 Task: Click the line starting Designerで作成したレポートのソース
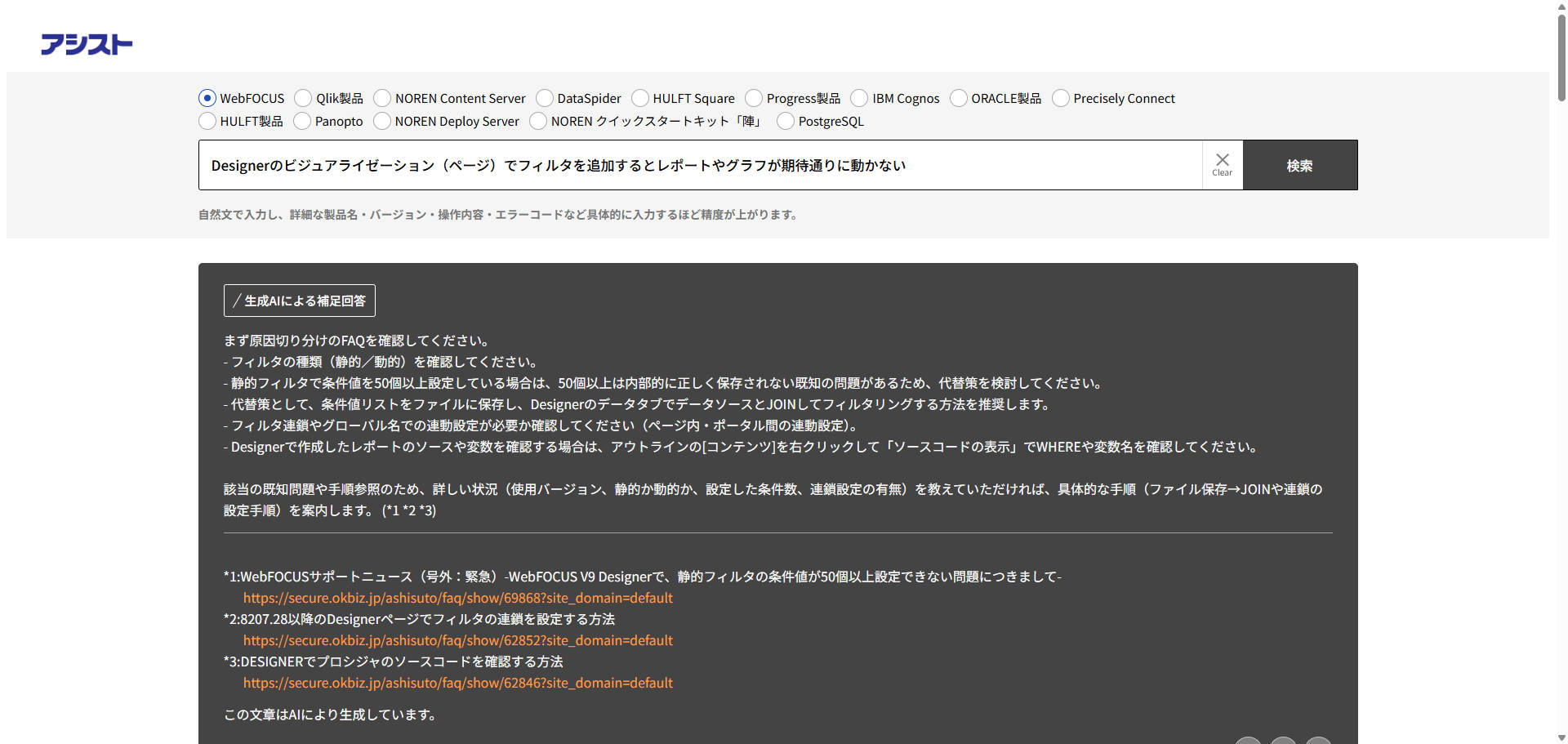[743, 447]
